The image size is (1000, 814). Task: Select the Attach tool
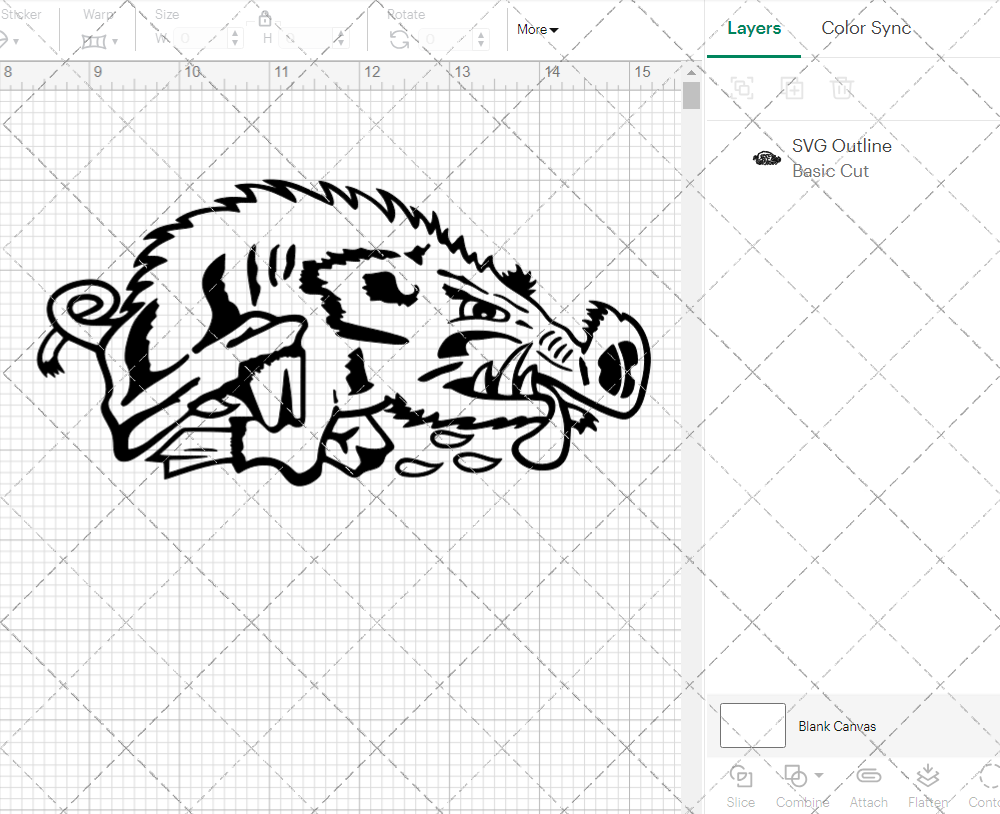pyautogui.click(x=868, y=785)
